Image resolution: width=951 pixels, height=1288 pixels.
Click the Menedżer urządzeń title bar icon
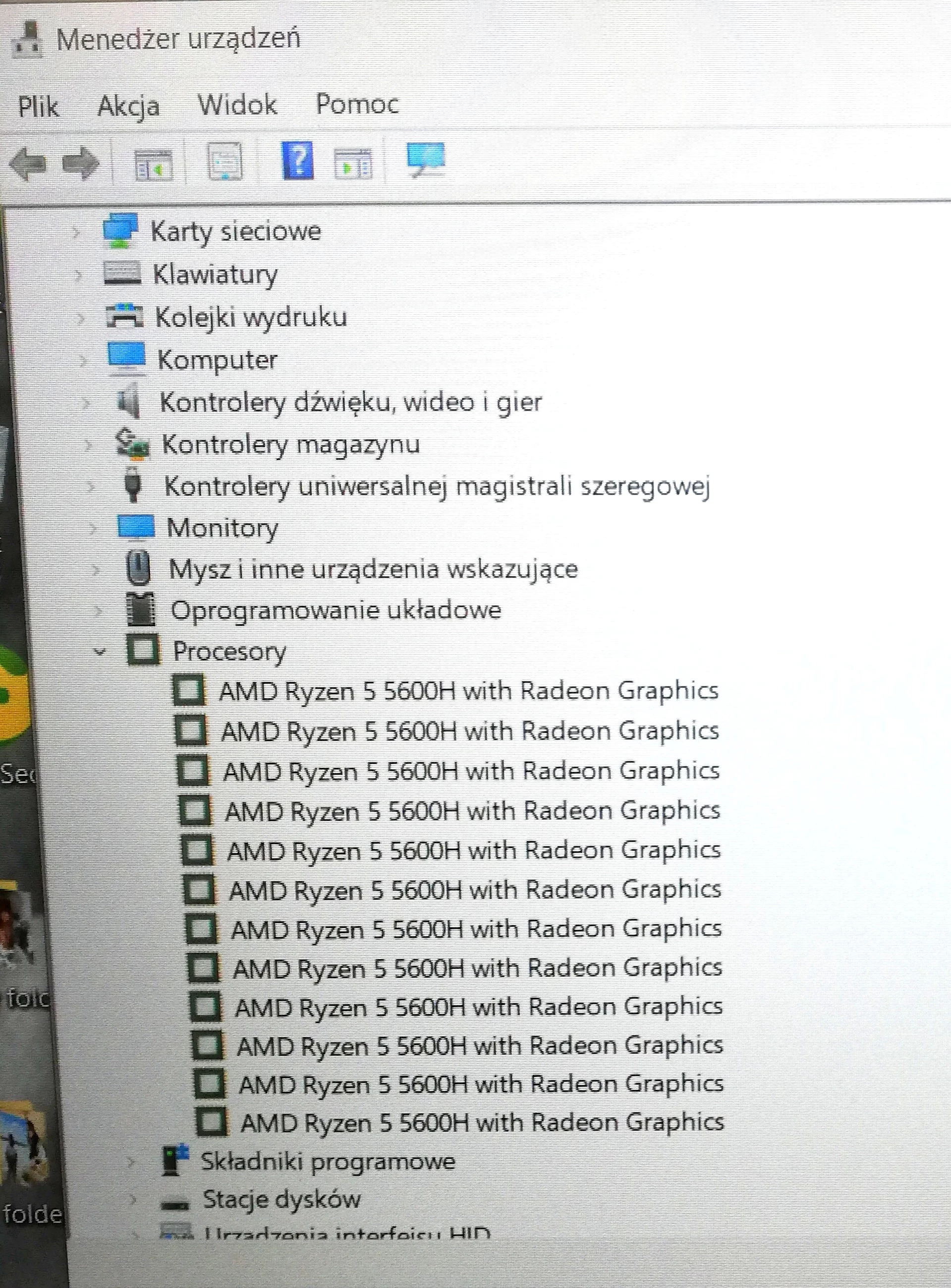26,40
